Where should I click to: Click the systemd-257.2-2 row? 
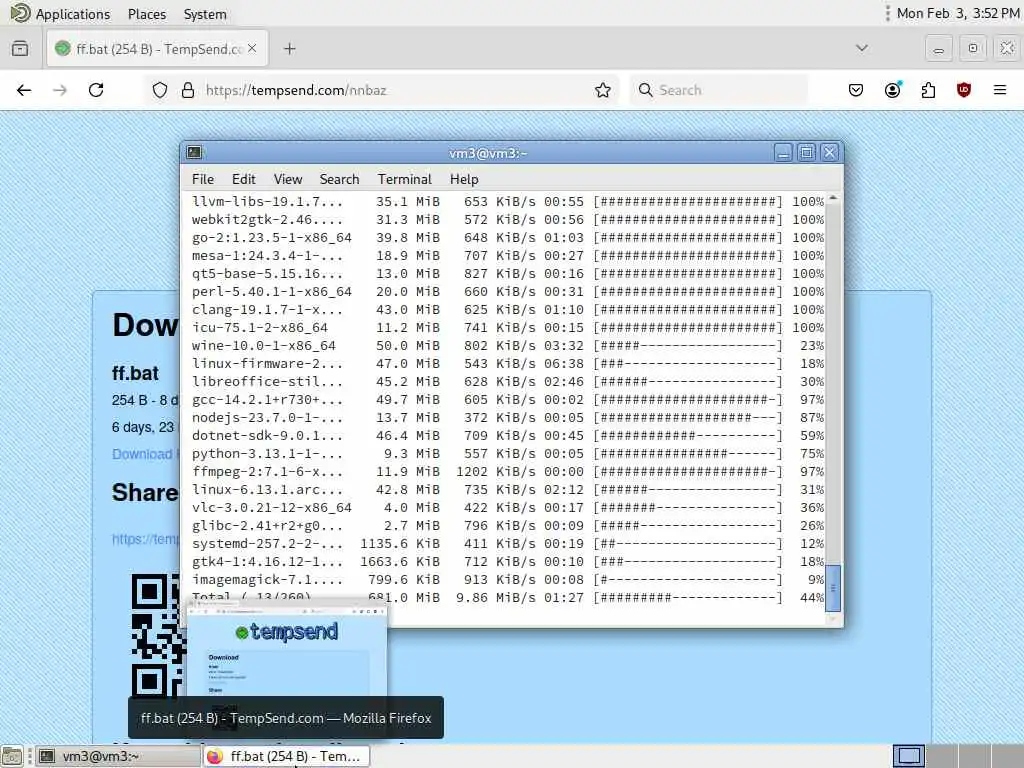[x=507, y=543]
